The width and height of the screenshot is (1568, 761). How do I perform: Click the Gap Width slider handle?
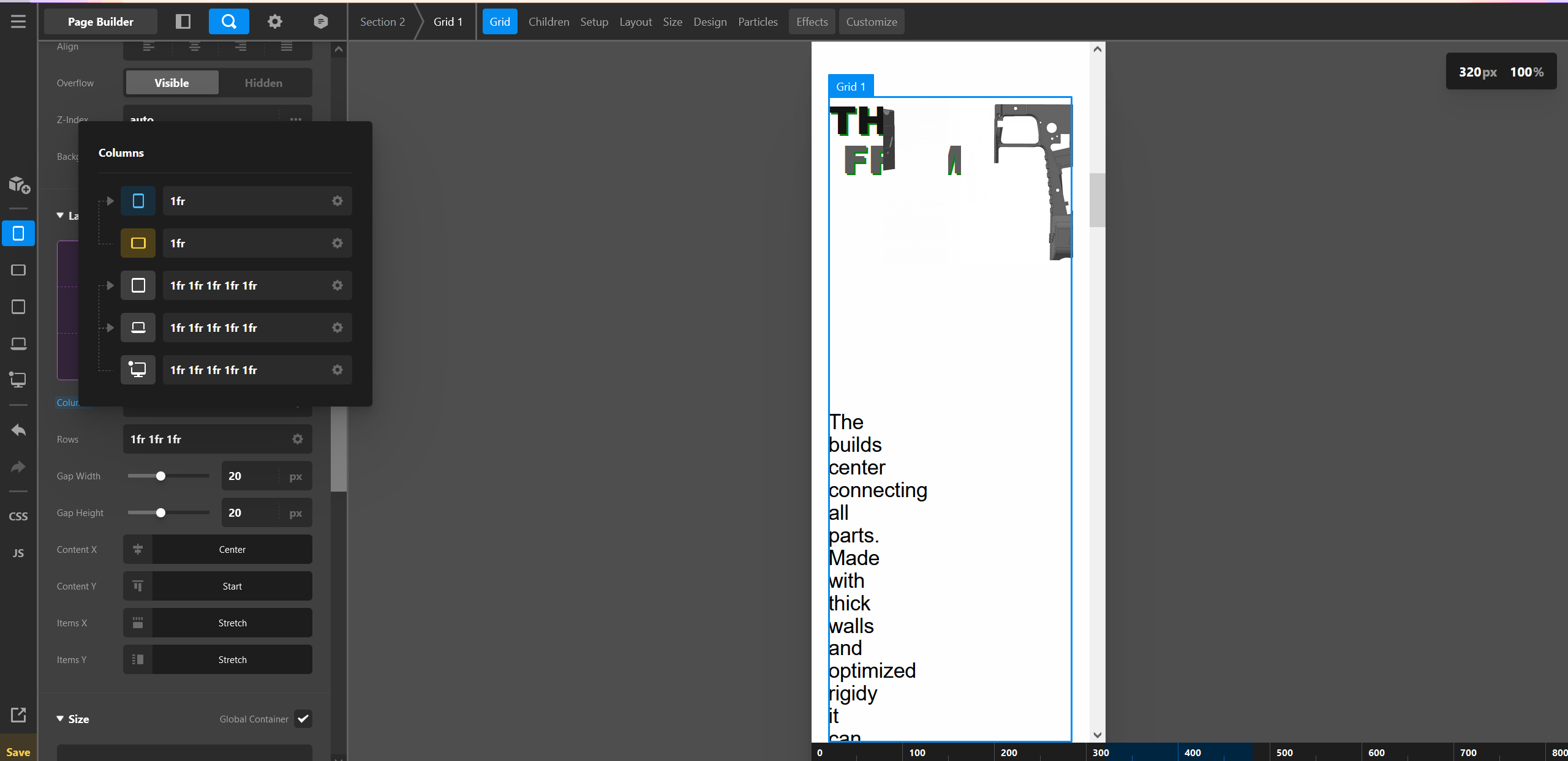[160, 476]
